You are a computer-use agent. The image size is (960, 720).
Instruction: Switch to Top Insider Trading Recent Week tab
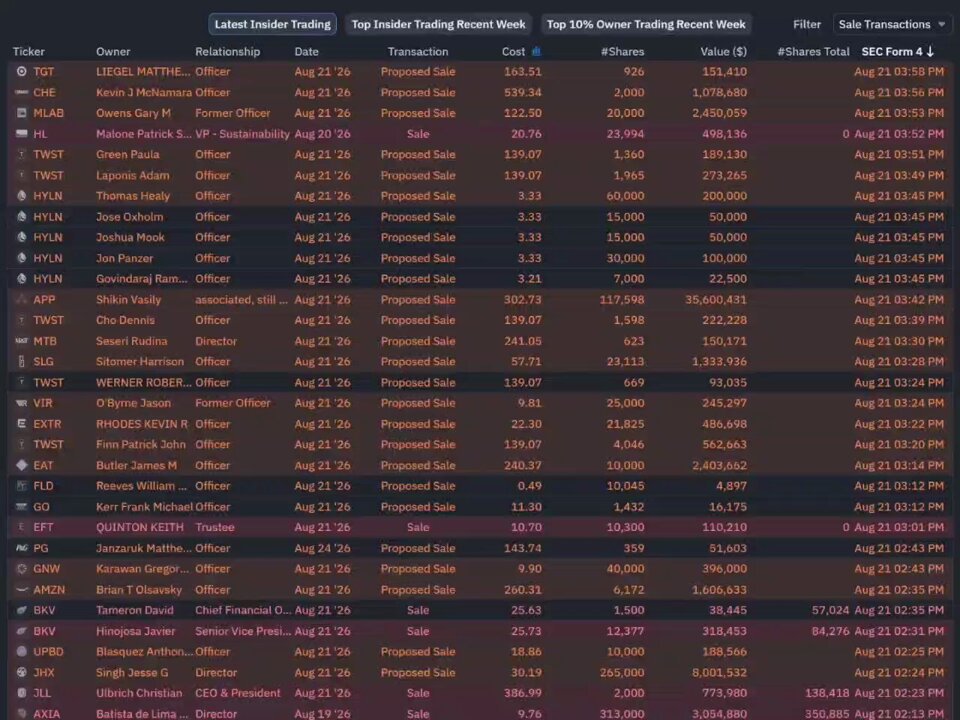(x=438, y=24)
